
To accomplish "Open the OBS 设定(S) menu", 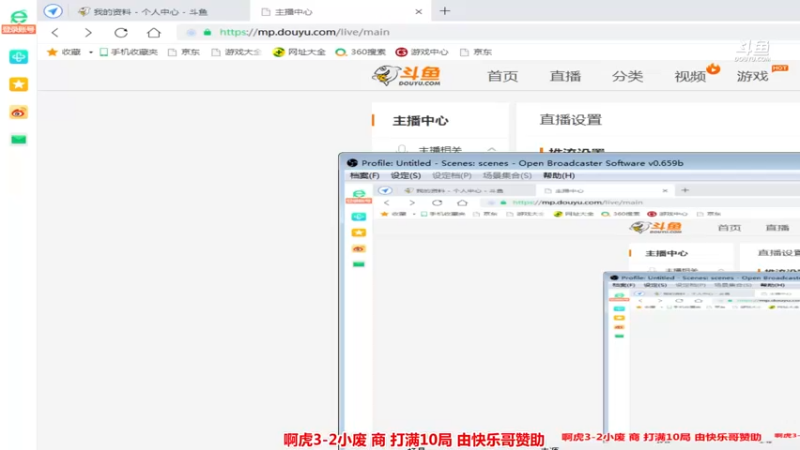I will [406, 176].
